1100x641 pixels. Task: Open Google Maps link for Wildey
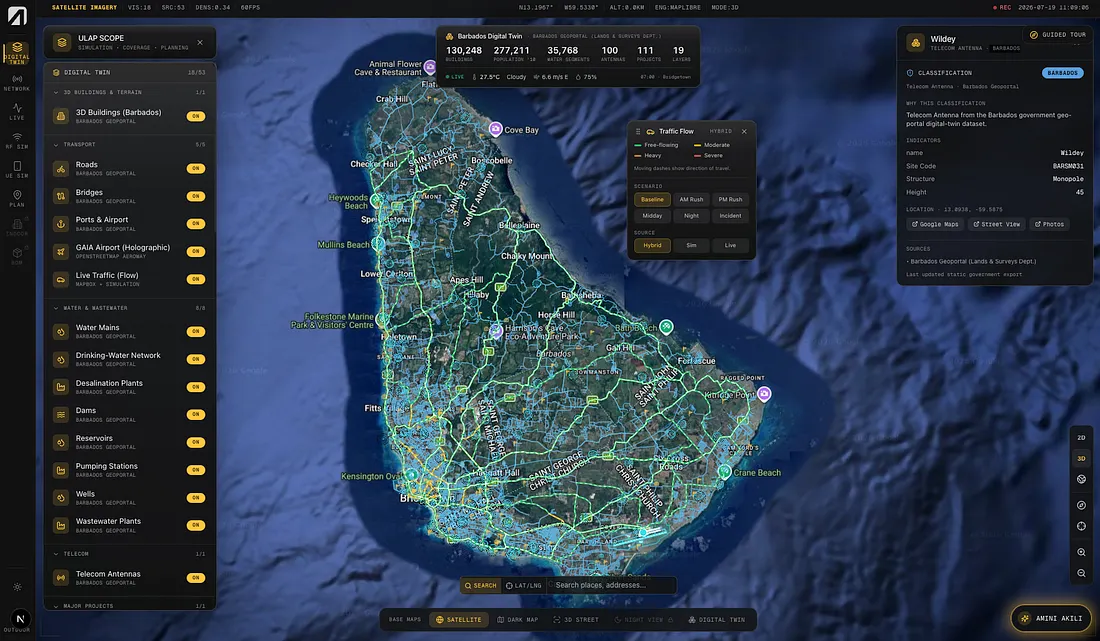click(x=935, y=224)
